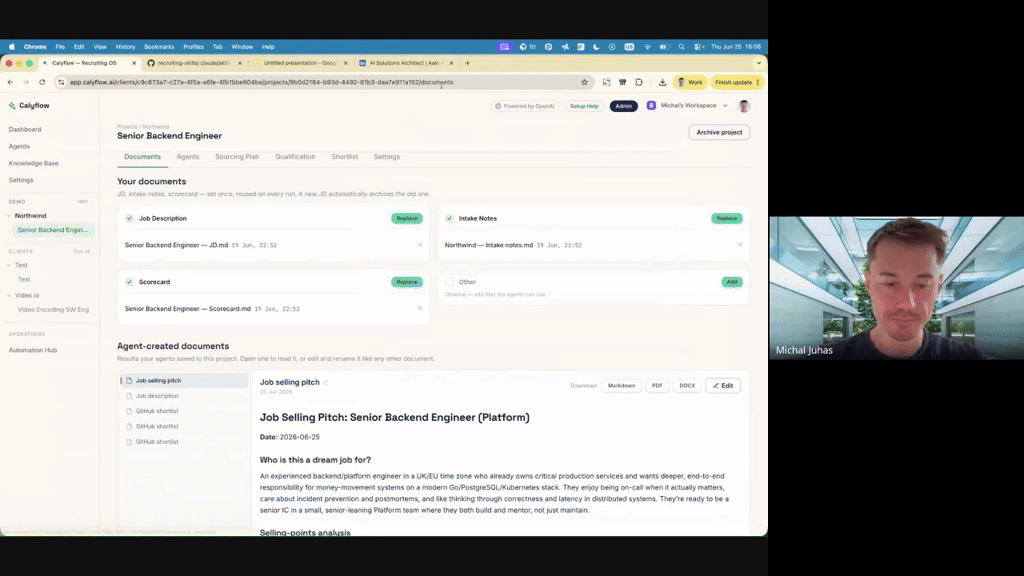Add an Other document
The height and width of the screenshot is (576, 1024).
coord(732,282)
